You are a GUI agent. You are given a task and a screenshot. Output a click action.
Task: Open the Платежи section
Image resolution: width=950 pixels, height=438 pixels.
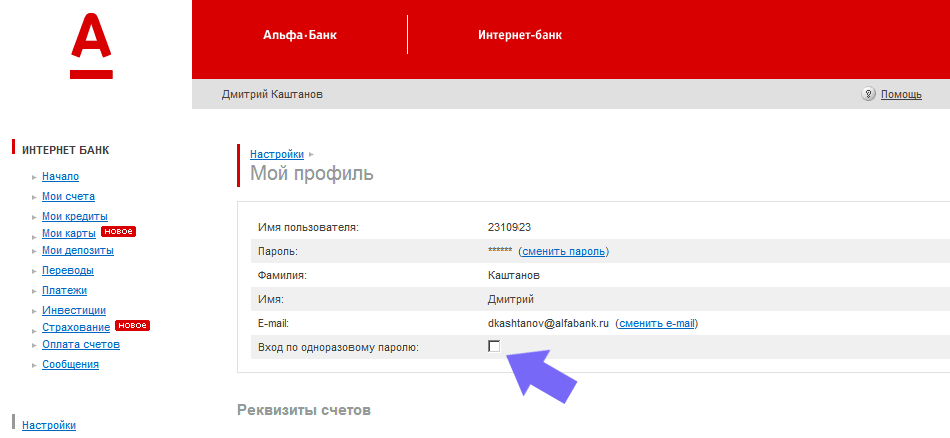click(64, 290)
